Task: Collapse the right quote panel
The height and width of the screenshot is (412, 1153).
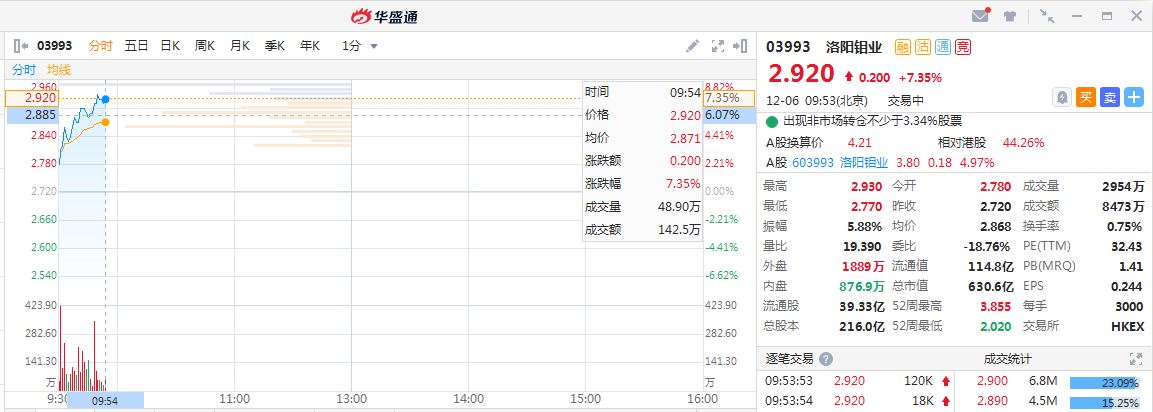Action: pyautogui.click(x=741, y=46)
